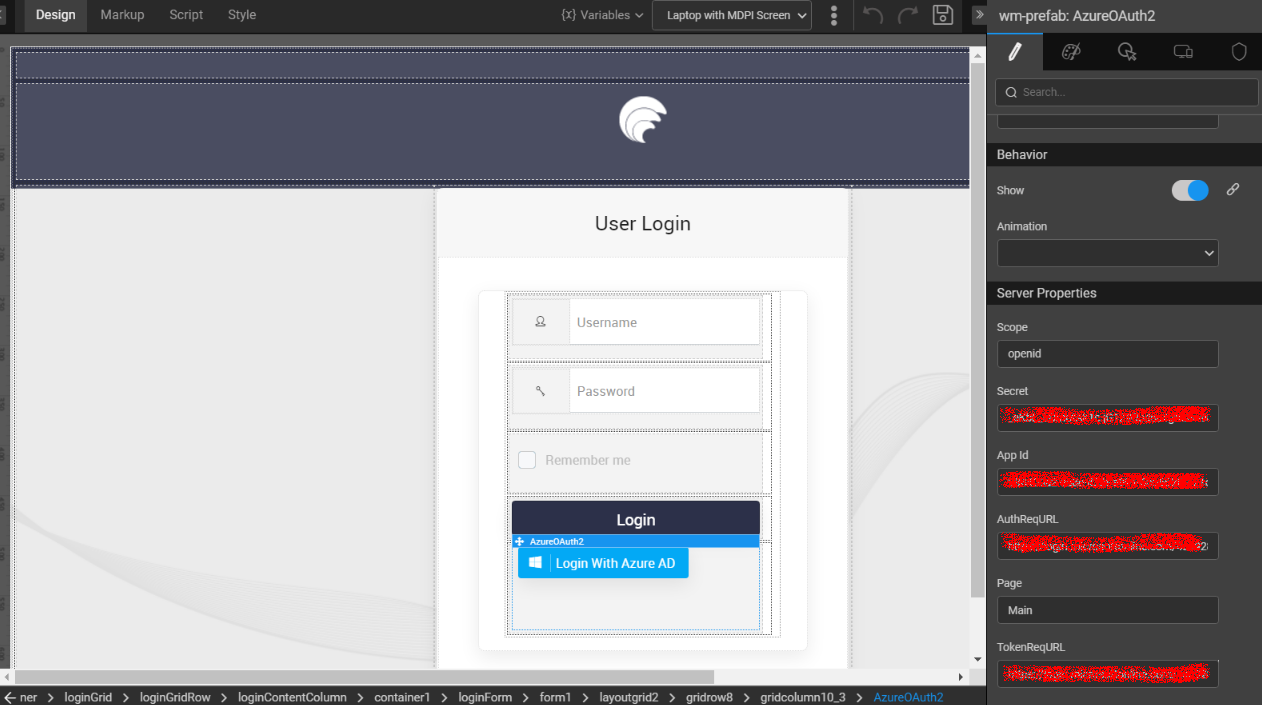Open the Animation dropdown
1262x705 pixels.
pyautogui.click(x=1107, y=253)
